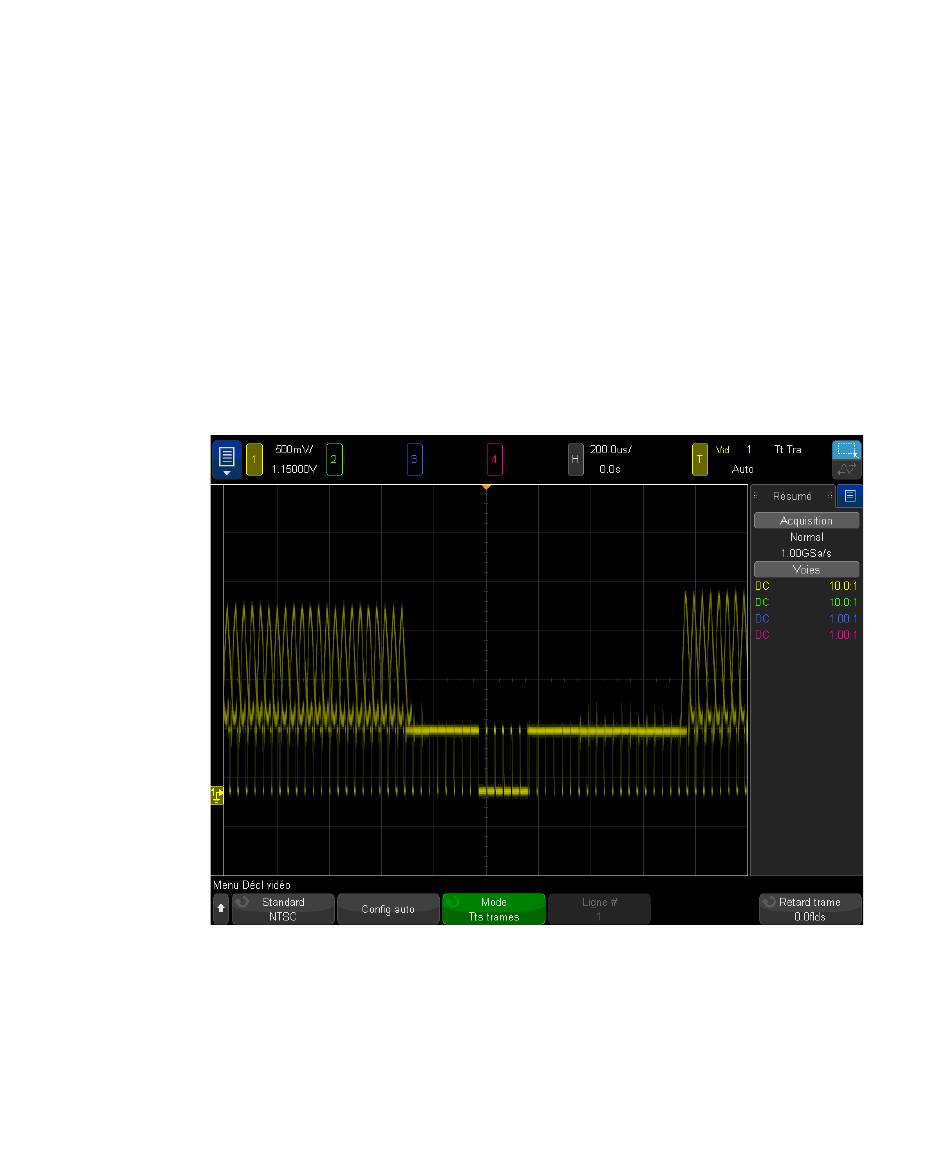Select channel 1 yellow badge
The width and height of the screenshot is (950, 1165).
tap(254, 459)
